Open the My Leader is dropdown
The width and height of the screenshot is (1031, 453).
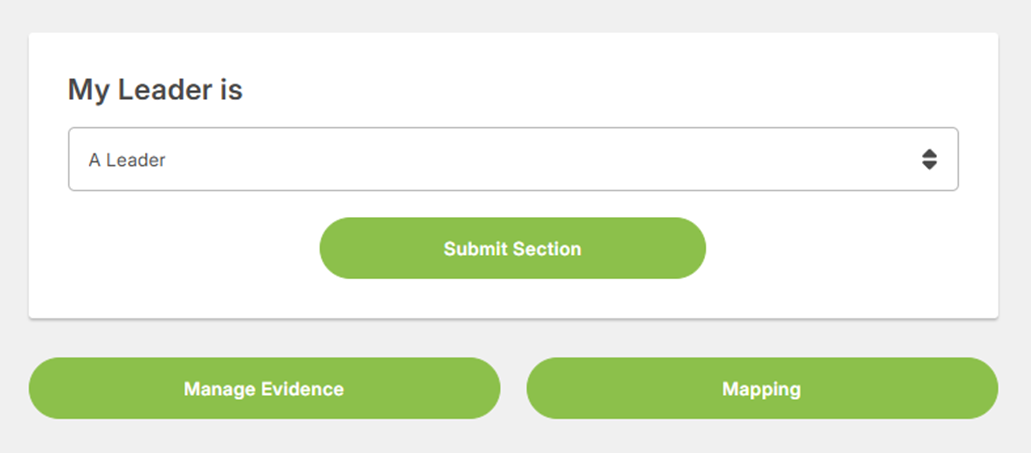pos(512,159)
